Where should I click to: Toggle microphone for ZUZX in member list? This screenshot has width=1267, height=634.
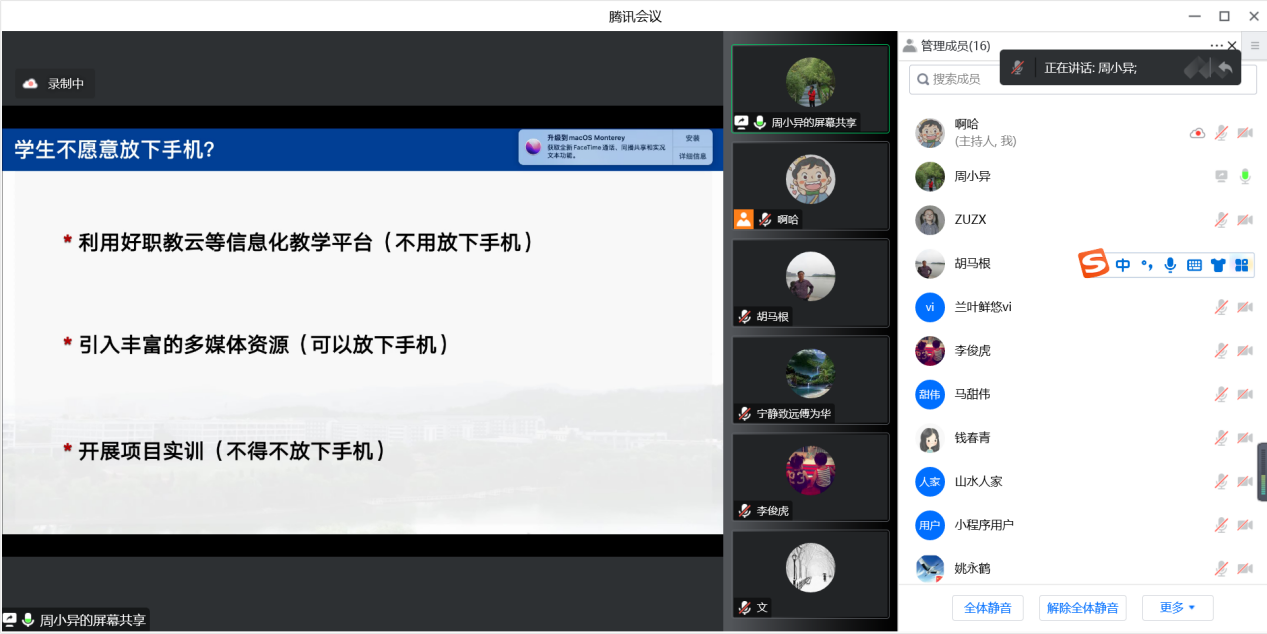(x=1221, y=220)
